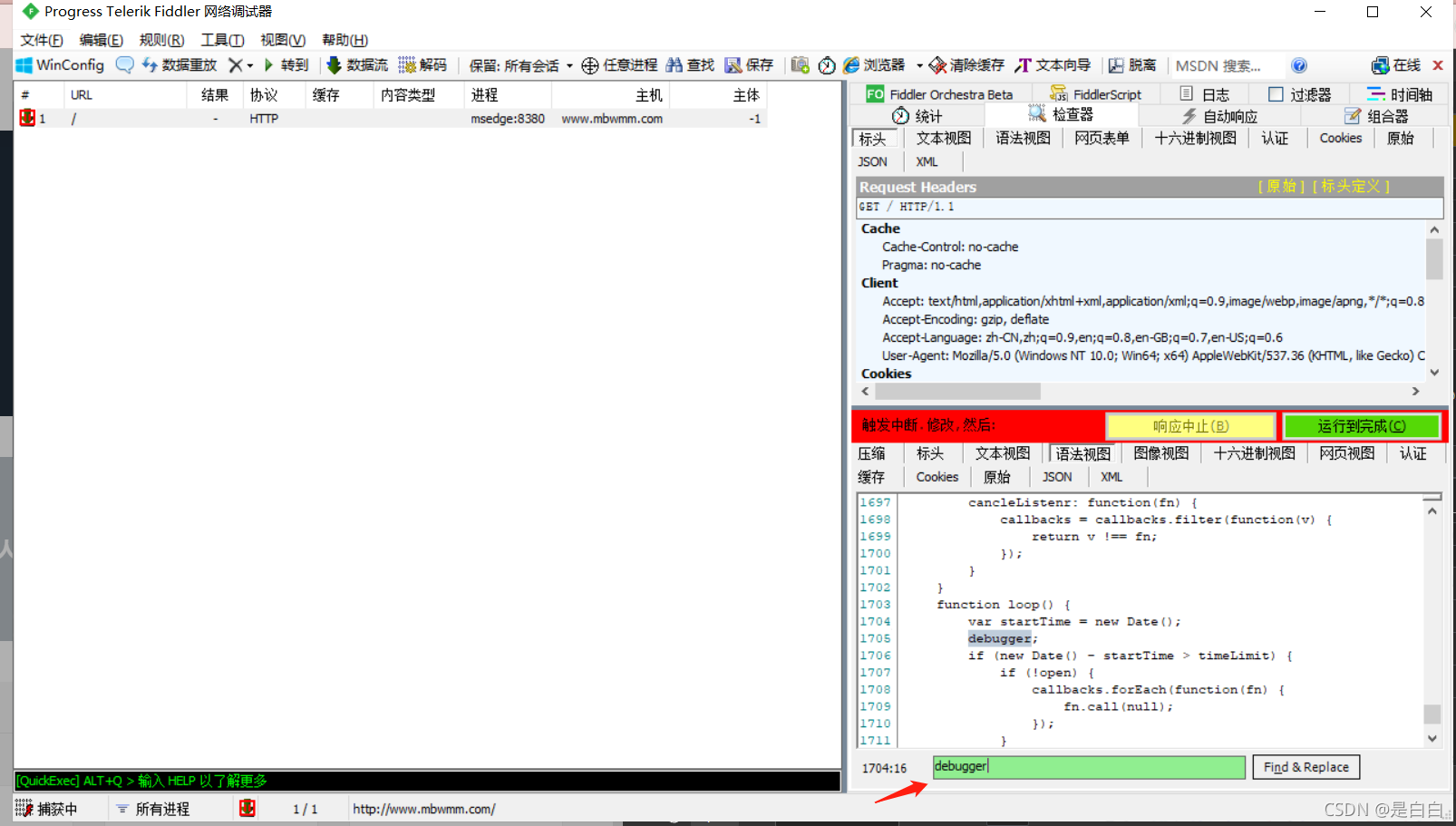Switch to the FiddlerScript tab
The width and height of the screenshot is (1456, 826).
pyautogui.click(x=1095, y=94)
